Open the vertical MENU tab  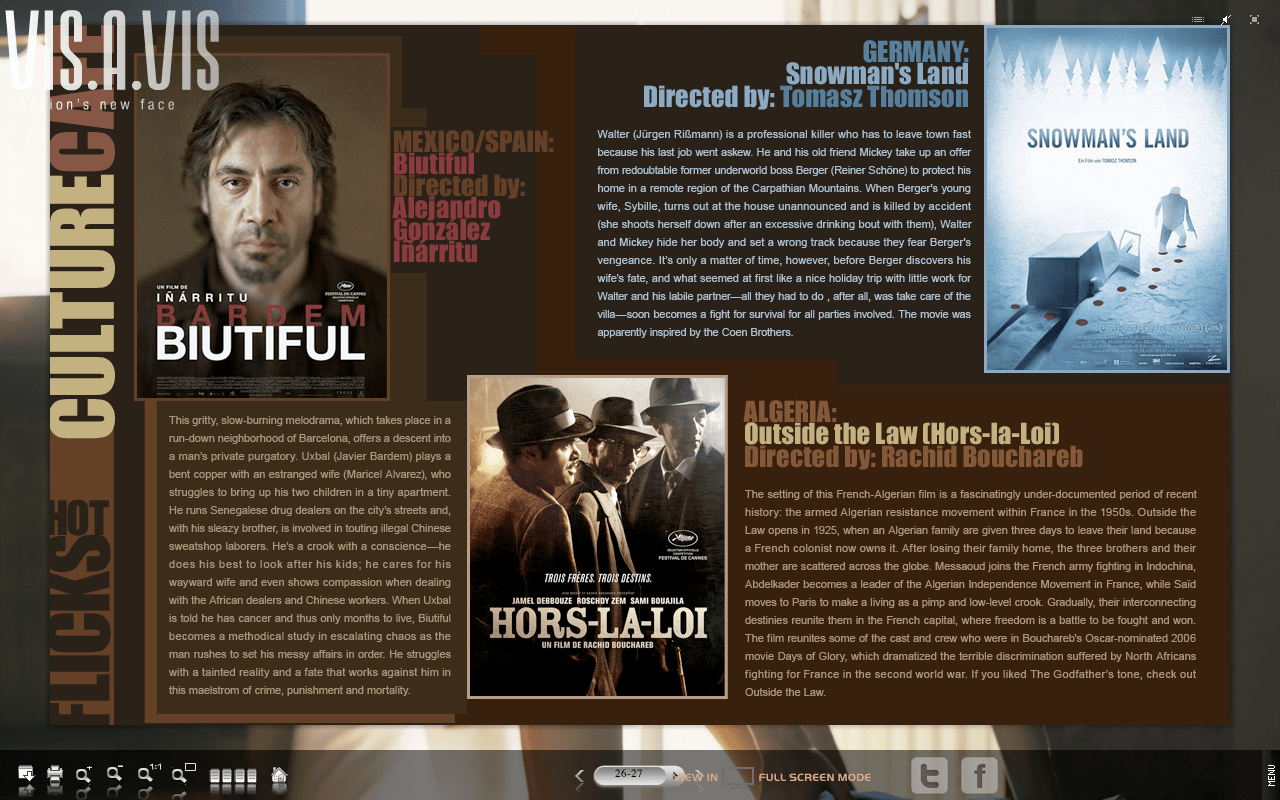1271,775
